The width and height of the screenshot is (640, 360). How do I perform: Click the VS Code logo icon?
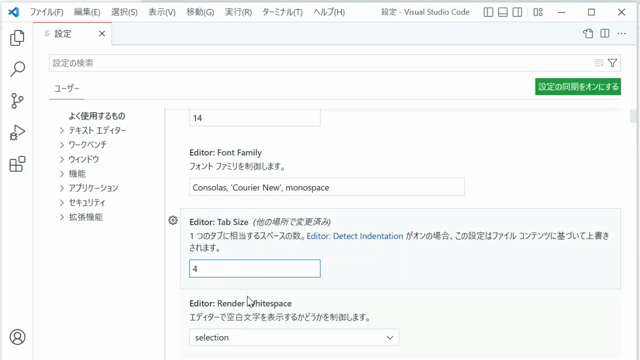[13, 12]
